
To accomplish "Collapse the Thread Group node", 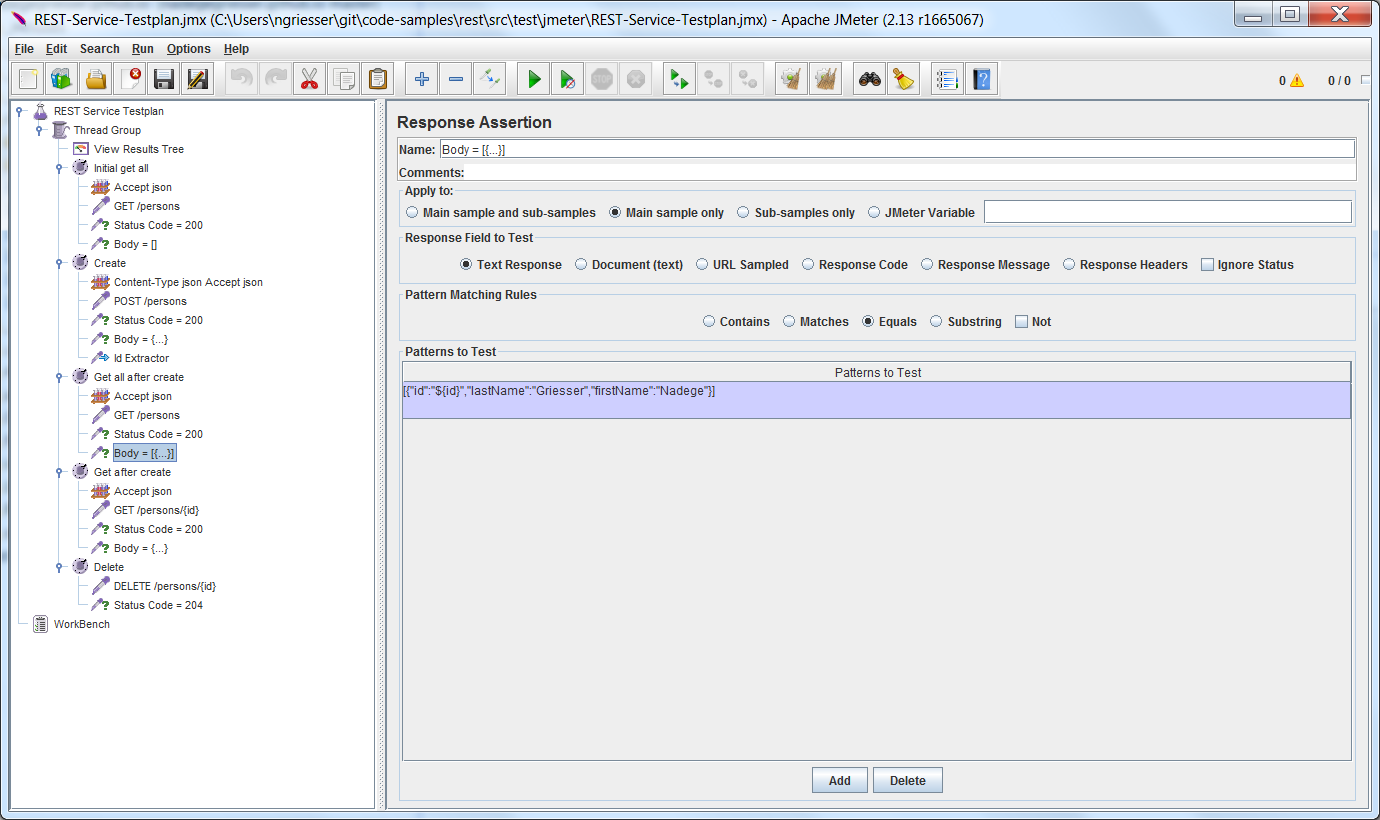I will click(x=39, y=130).
